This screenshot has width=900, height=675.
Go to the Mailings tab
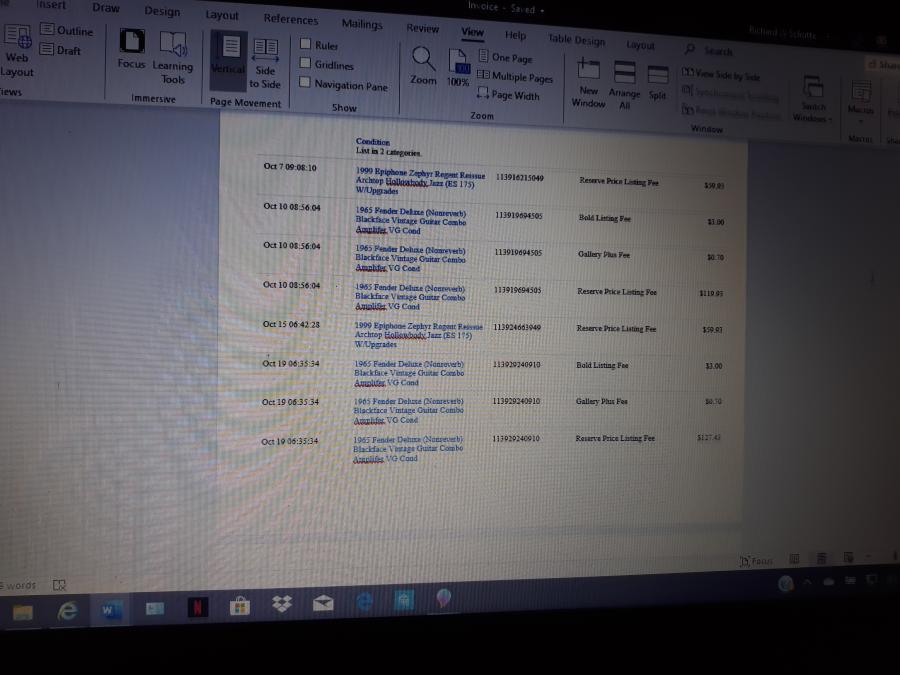tap(362, 24)
